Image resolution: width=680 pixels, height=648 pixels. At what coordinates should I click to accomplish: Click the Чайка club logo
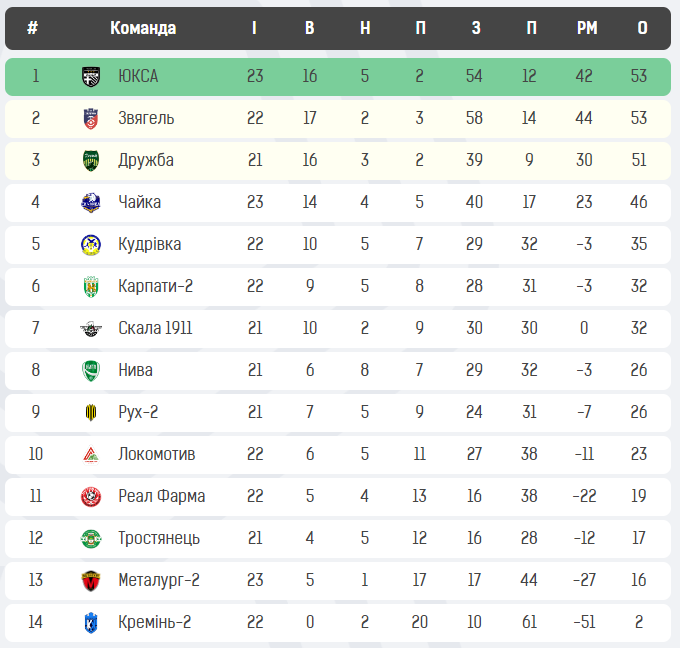tap(91, 202)
